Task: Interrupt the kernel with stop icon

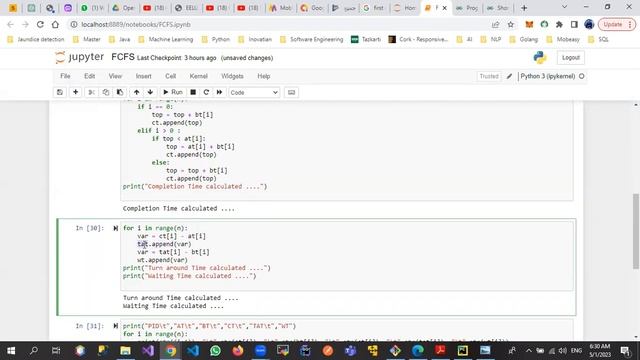Action: 193,92
